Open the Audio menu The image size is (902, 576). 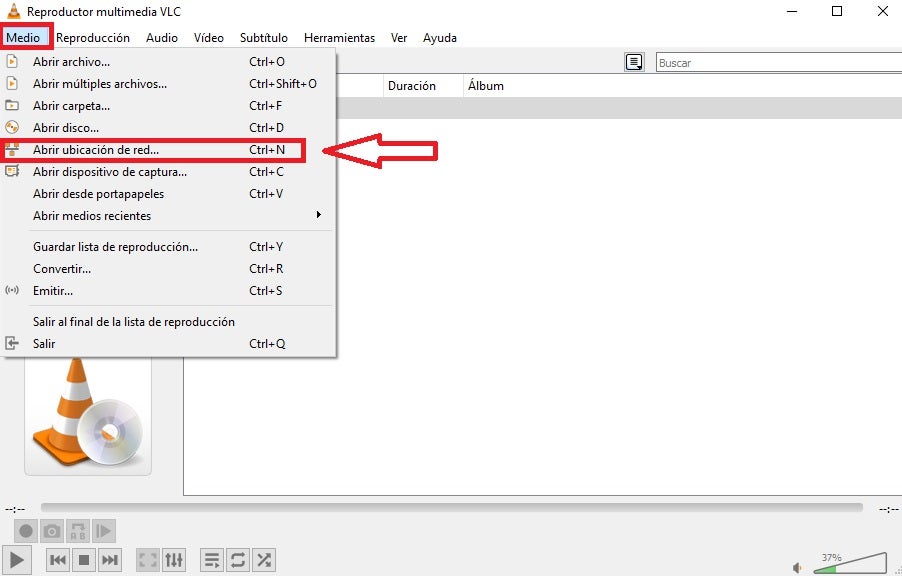[162, 38]
